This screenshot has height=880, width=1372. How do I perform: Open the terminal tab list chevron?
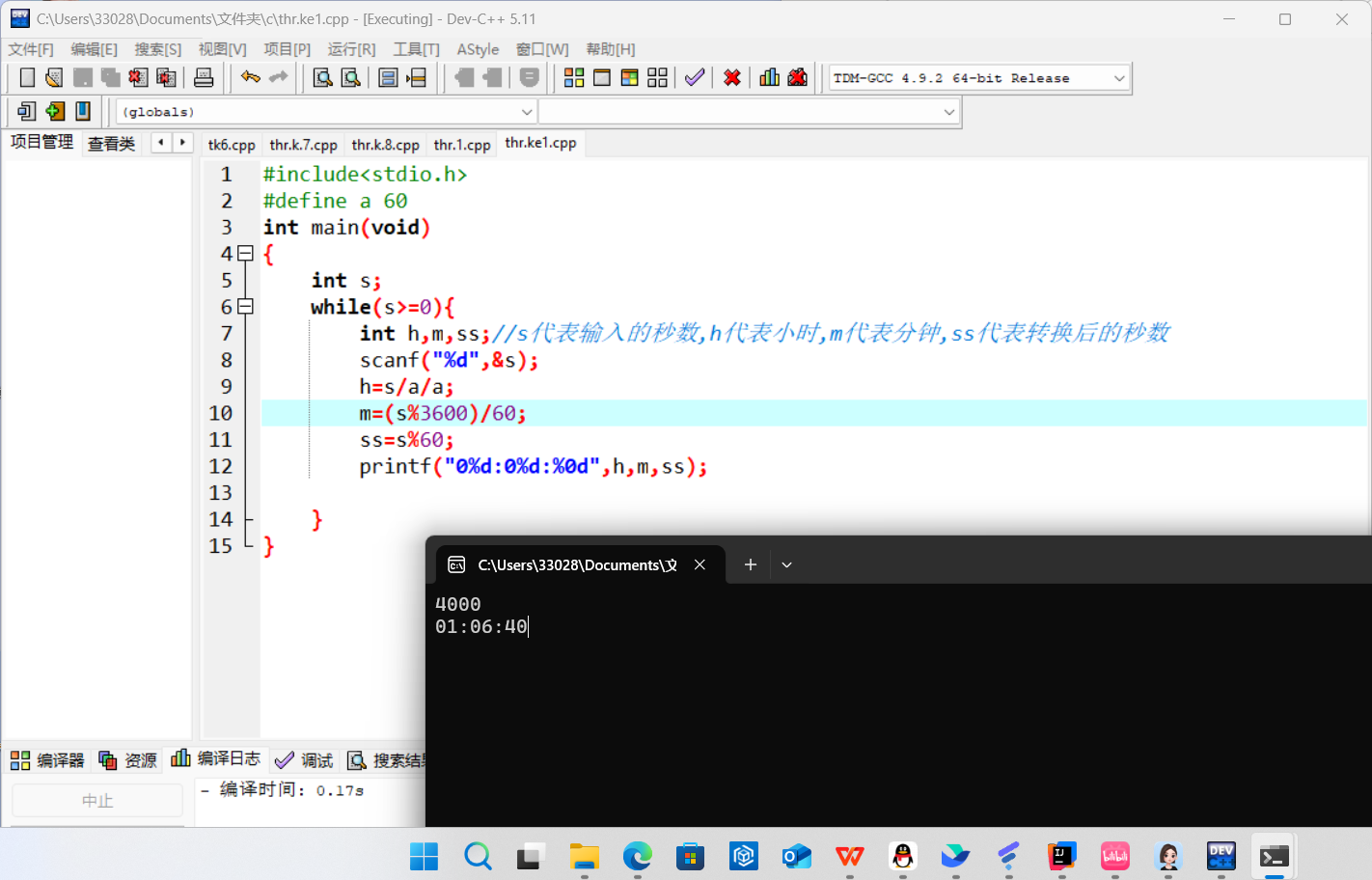[x=787, y=565]
